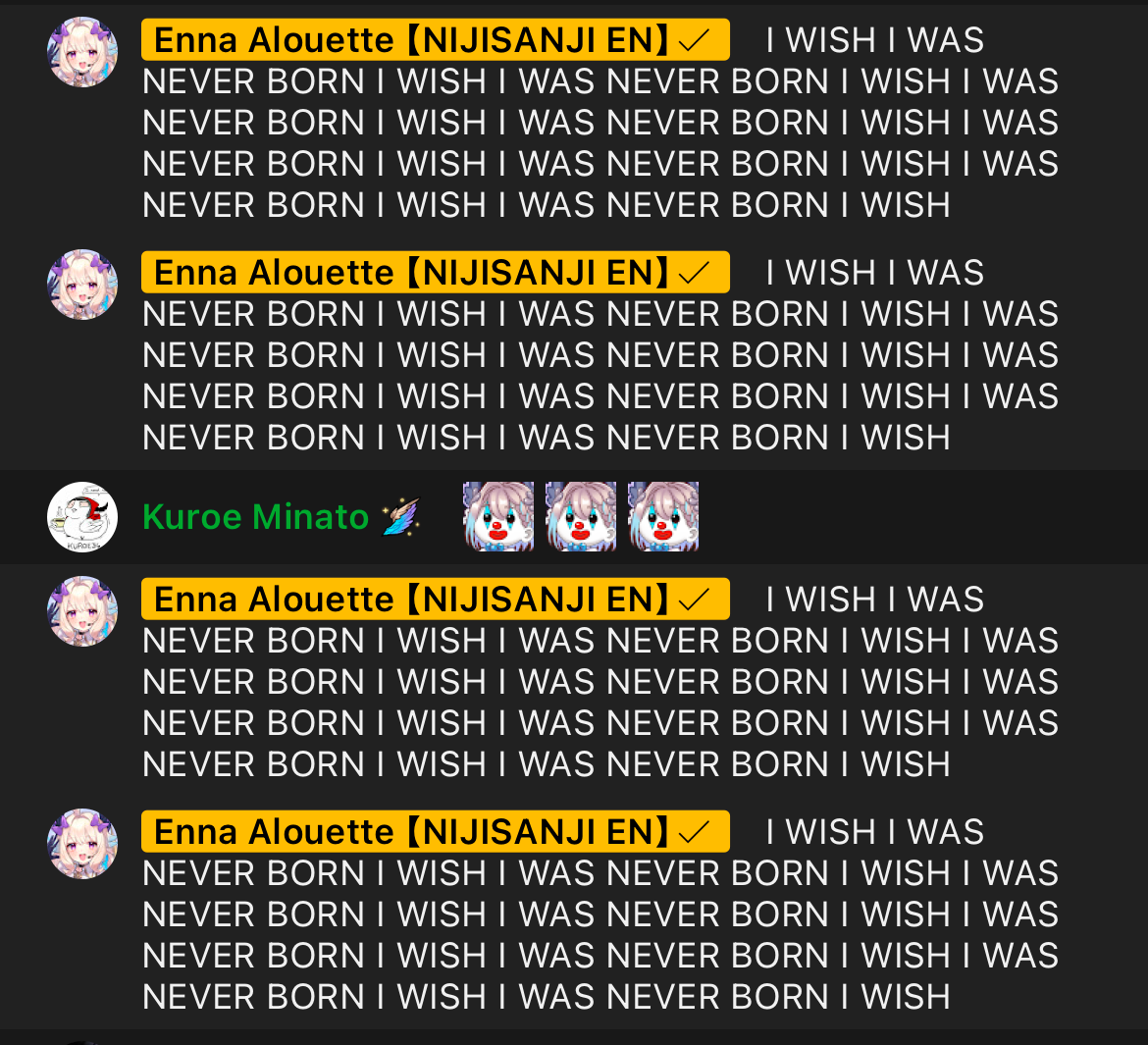Open Kuroe Minato's duck profile picture

click(x=82, y=517)
